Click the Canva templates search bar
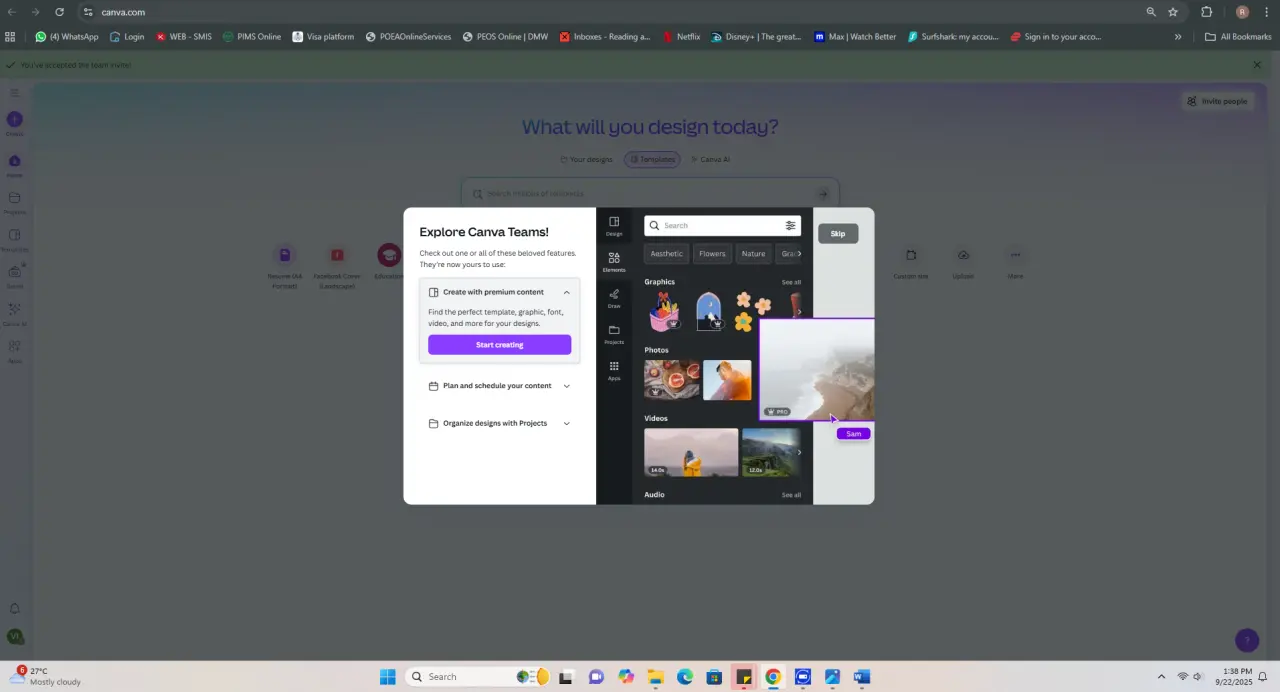Screen dimensions: 1280x692 pyautogui.click(x=650, y=194)
